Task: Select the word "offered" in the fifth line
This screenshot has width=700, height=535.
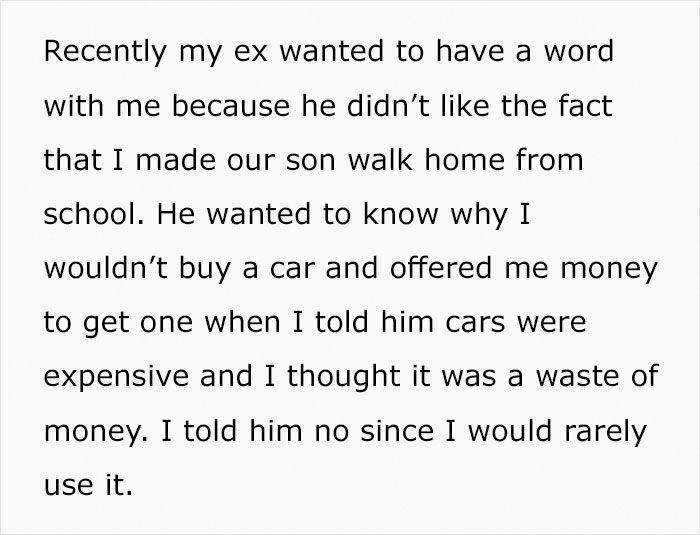Action: (441, 268)
